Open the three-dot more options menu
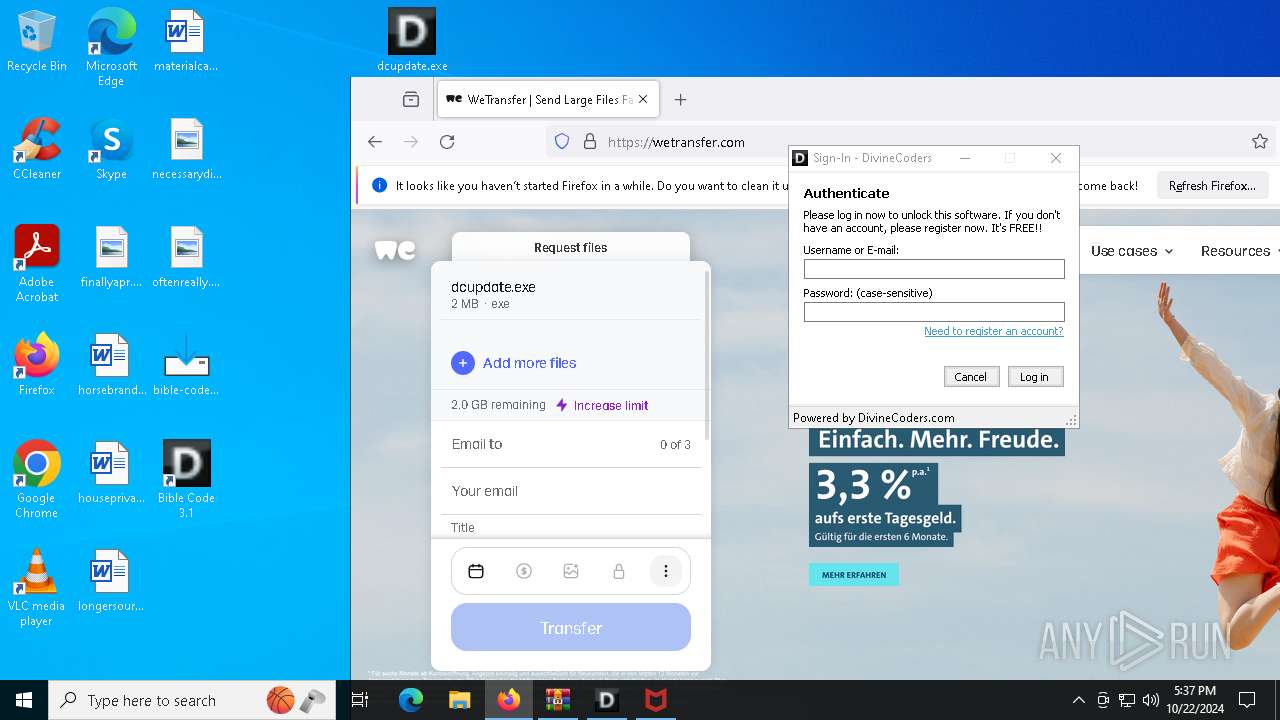The width and height of the screenshot is (1280, 720). click(666, 571)
